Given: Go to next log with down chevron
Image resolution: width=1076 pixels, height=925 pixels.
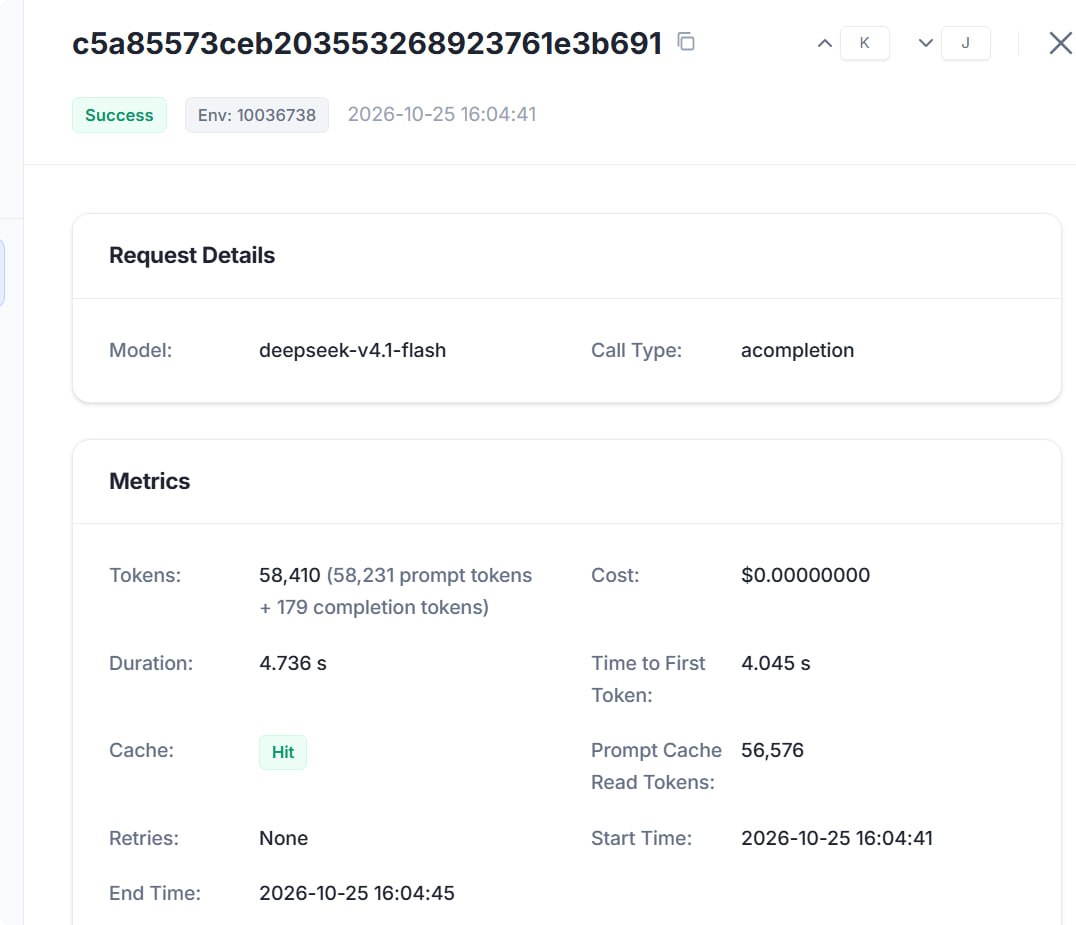Looking at the screenshot, I should click(x=926, y=43).
